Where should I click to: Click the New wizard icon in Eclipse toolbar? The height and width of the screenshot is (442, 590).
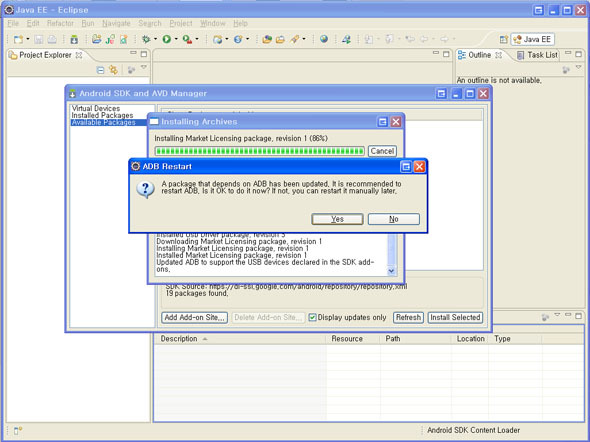coord(18,39)
